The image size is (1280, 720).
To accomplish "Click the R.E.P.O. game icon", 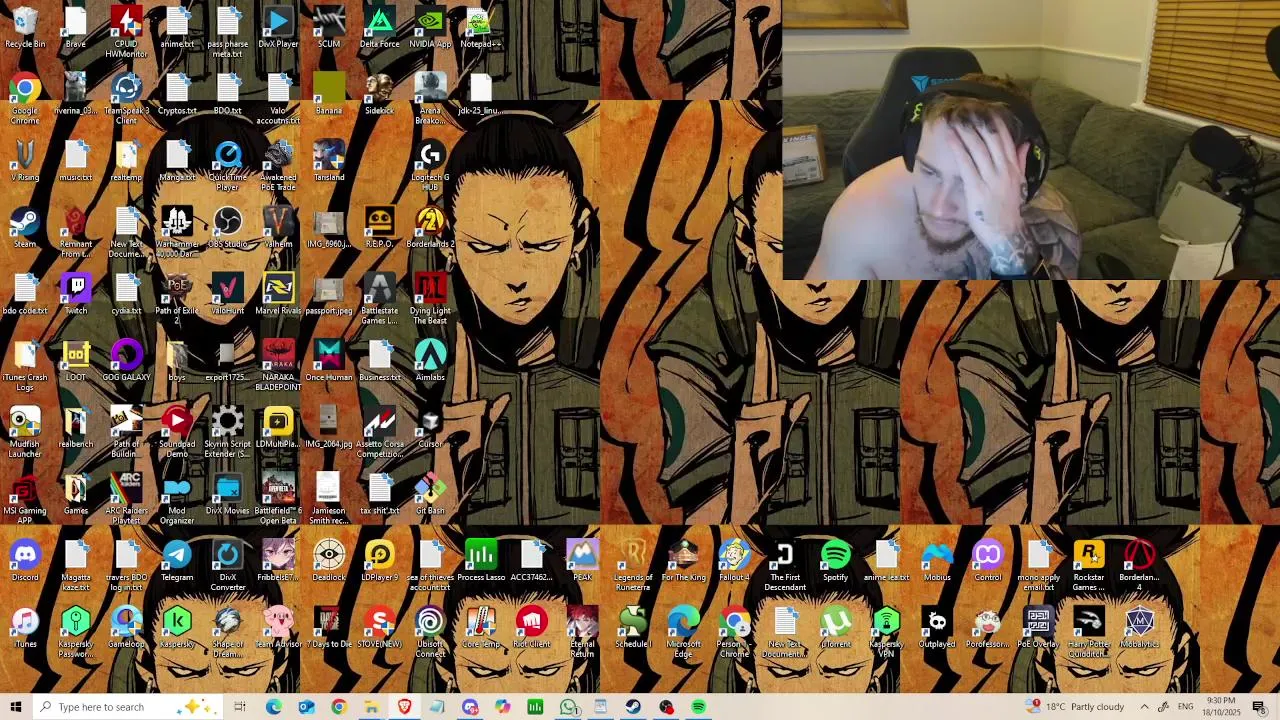I will point(379,227).
